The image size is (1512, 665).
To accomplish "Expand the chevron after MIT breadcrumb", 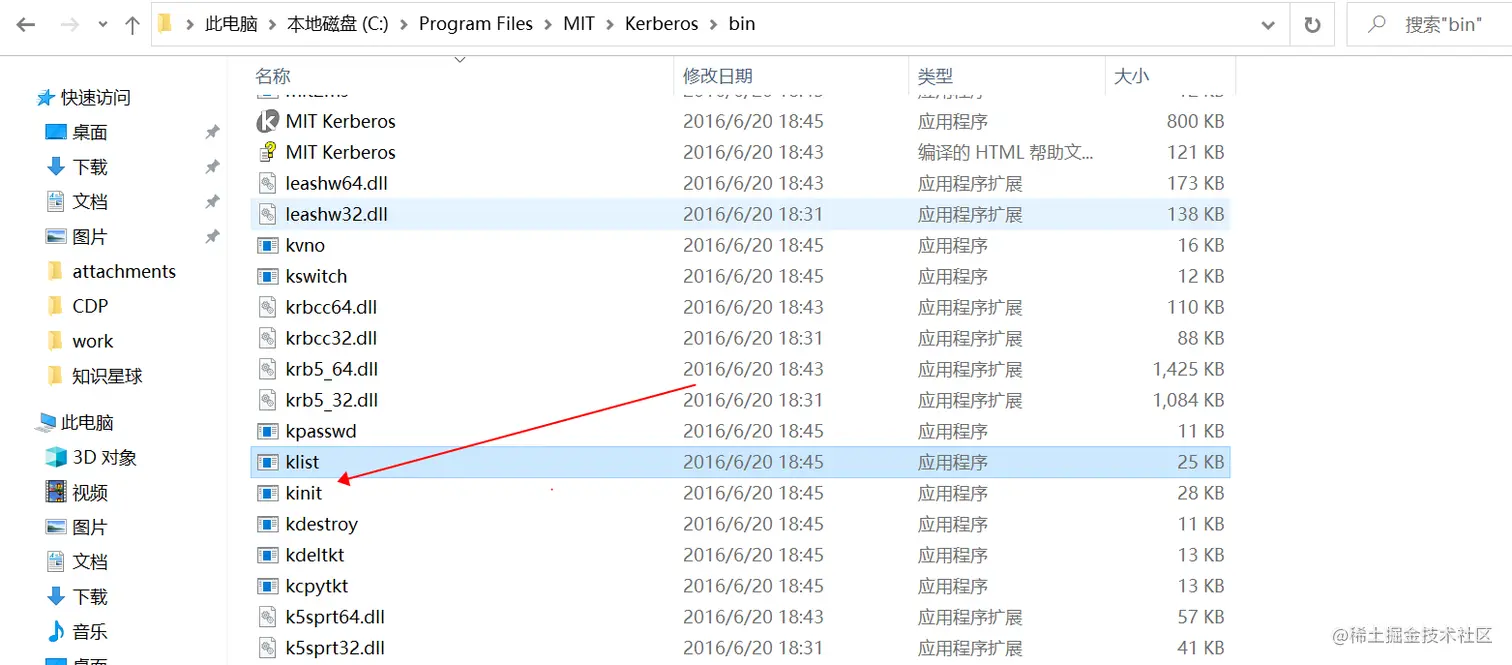I will [610, 24].
